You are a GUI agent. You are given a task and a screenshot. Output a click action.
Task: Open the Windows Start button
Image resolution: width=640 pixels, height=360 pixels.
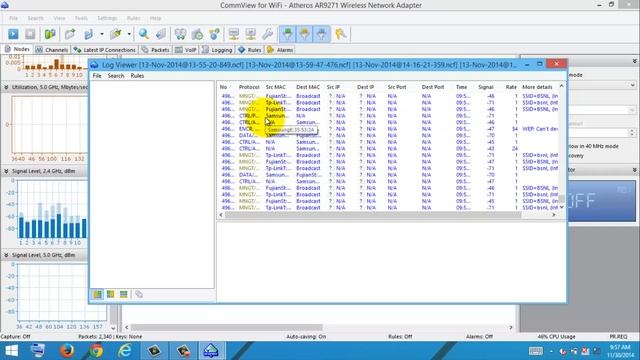coord(11,351)
